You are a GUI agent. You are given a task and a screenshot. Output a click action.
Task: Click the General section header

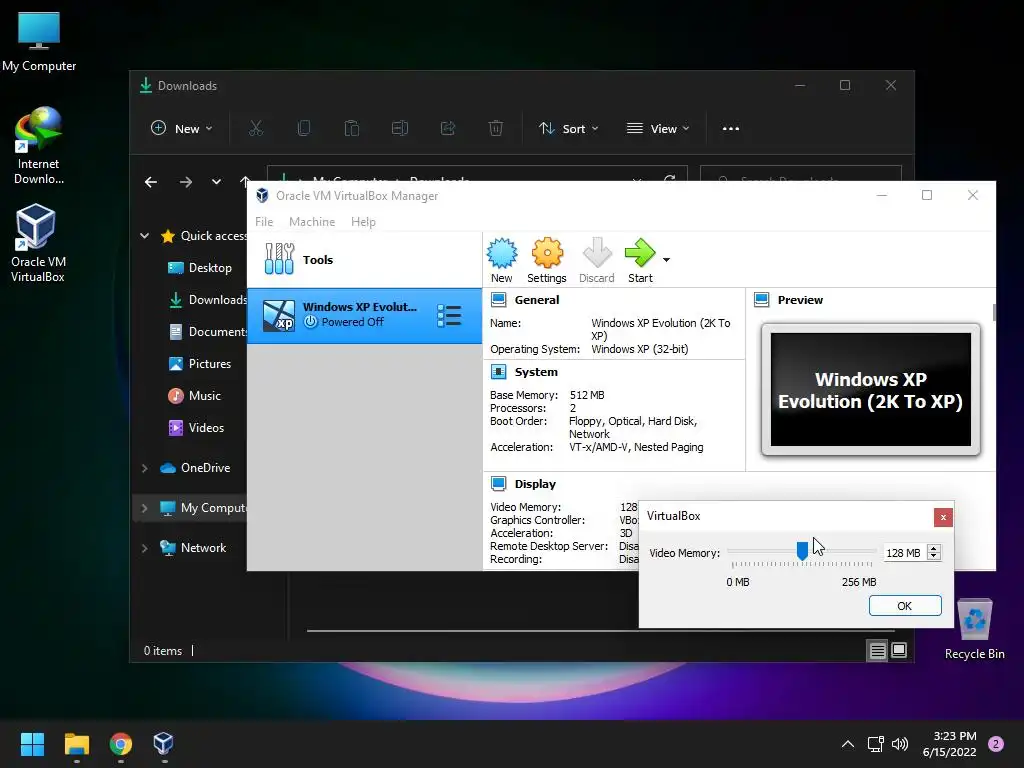(x=536, y=300)
